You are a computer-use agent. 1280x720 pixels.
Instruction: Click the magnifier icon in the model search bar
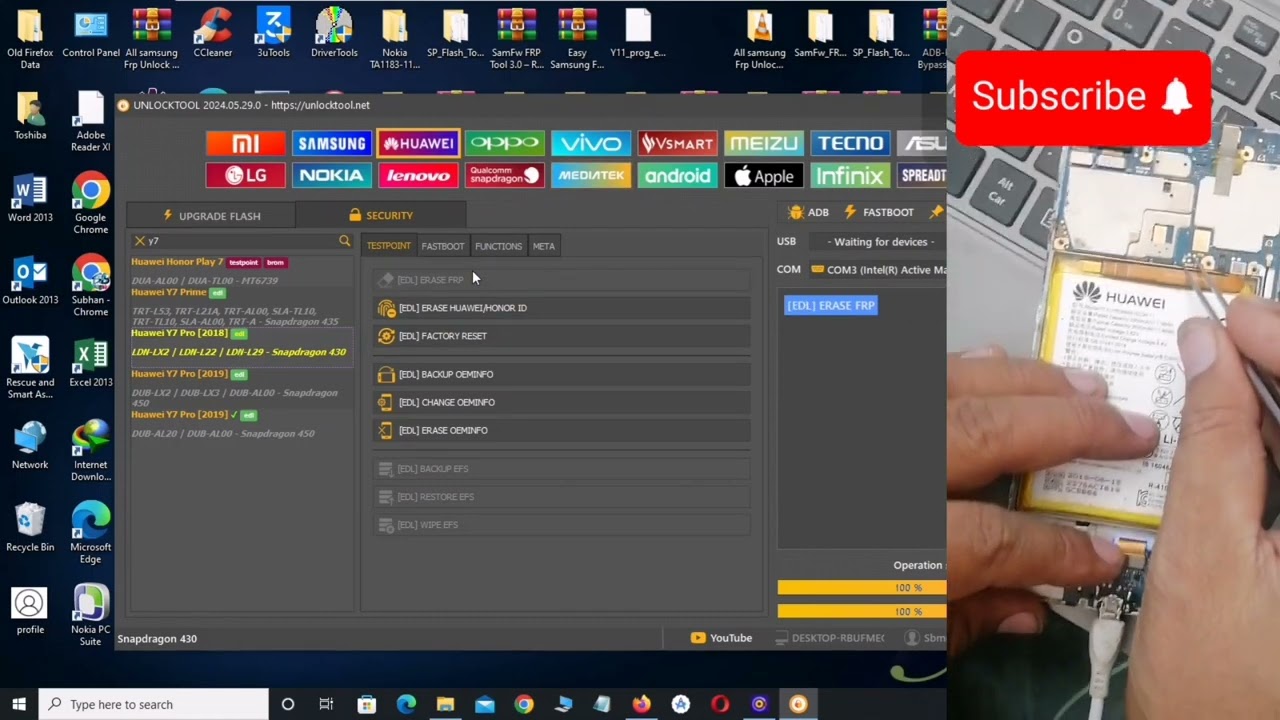click(x=344, y=240)
